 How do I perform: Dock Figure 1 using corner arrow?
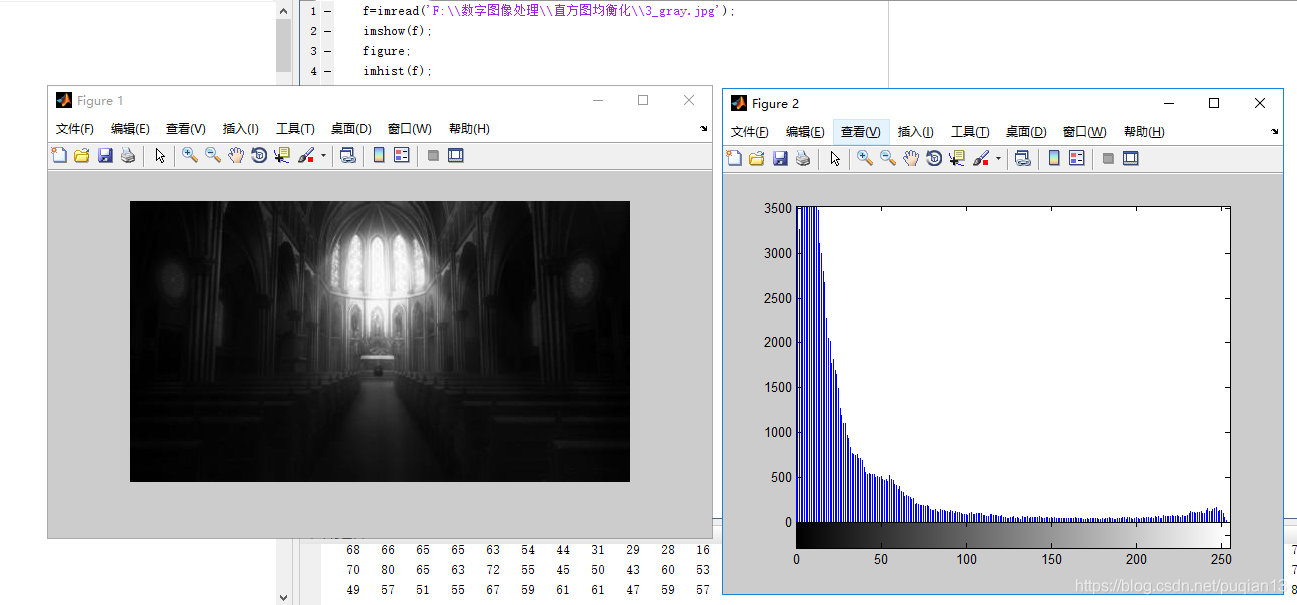[704, 129]
